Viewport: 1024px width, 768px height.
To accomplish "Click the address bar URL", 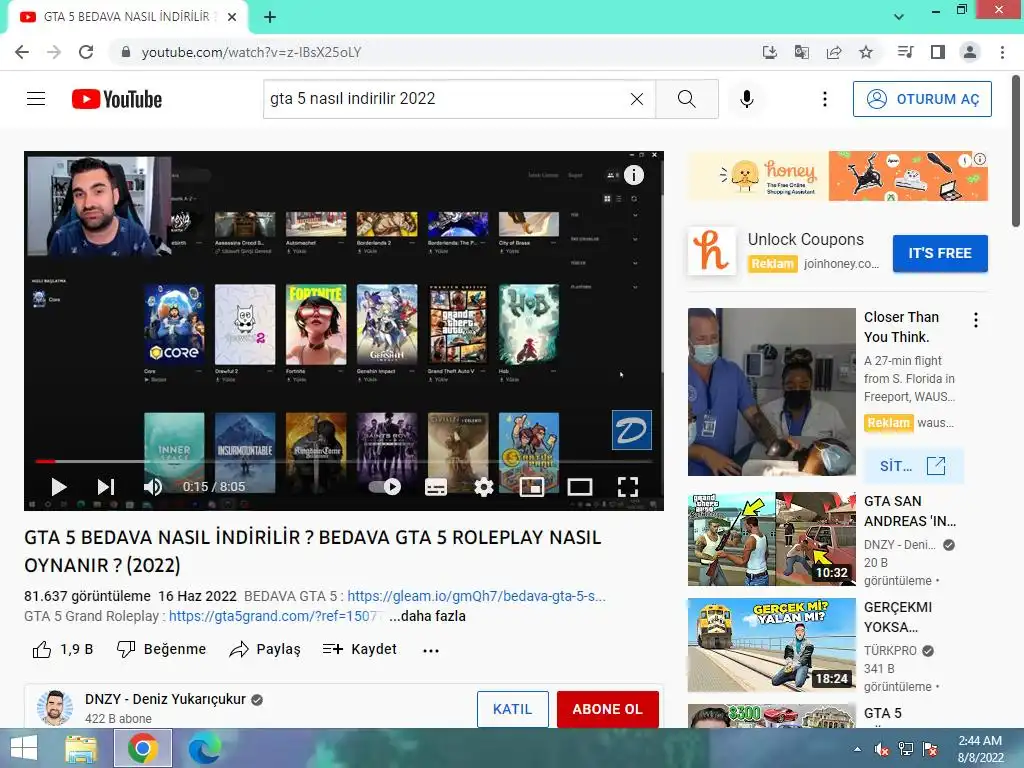I will click(251, 52).
